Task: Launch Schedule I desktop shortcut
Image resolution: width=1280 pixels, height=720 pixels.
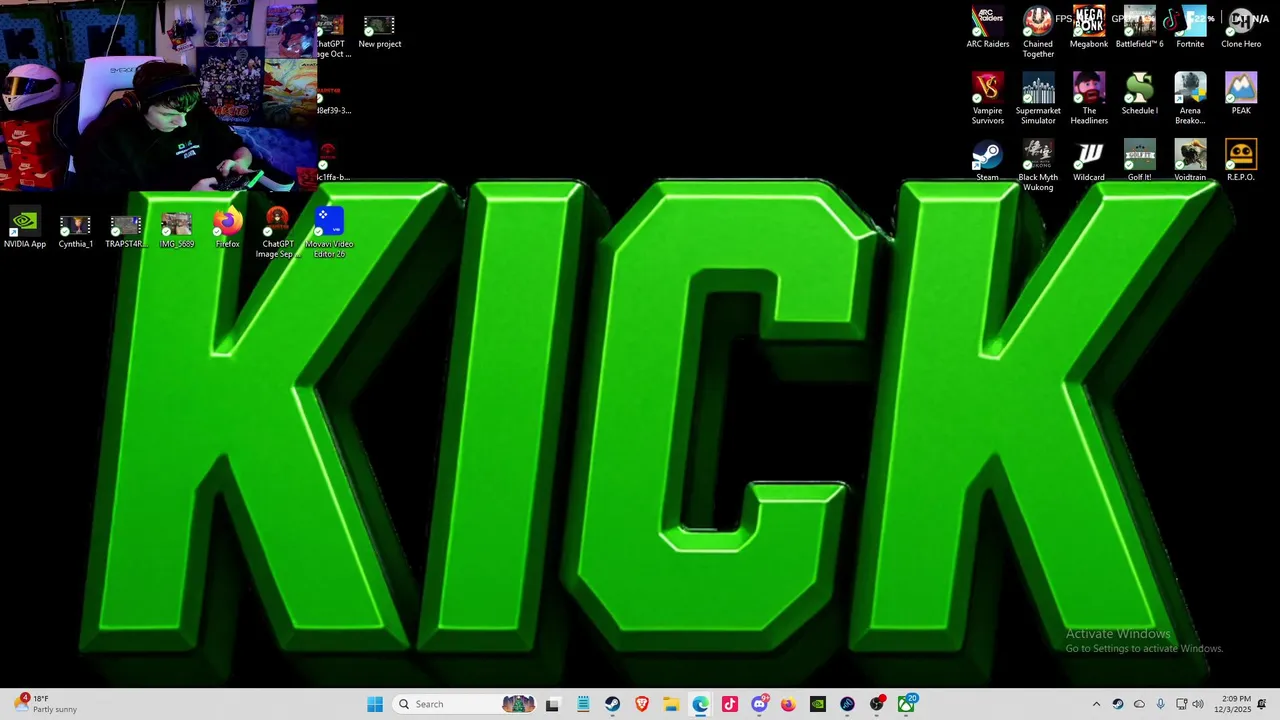Action: click(1139, 94)
